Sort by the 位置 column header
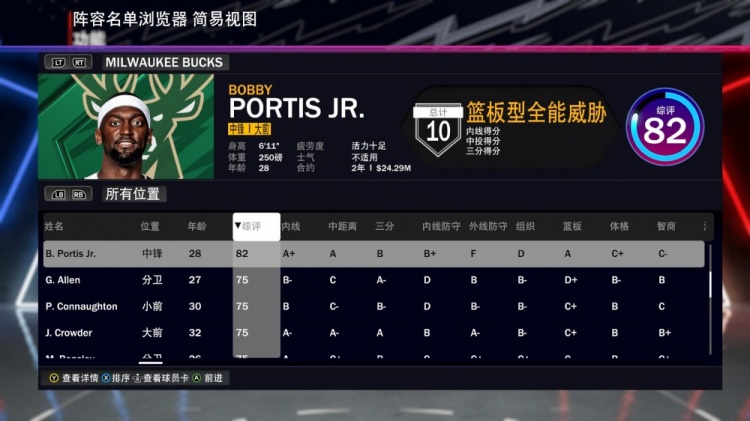Screen dimensions: 750x421 [x=150, y=226]
